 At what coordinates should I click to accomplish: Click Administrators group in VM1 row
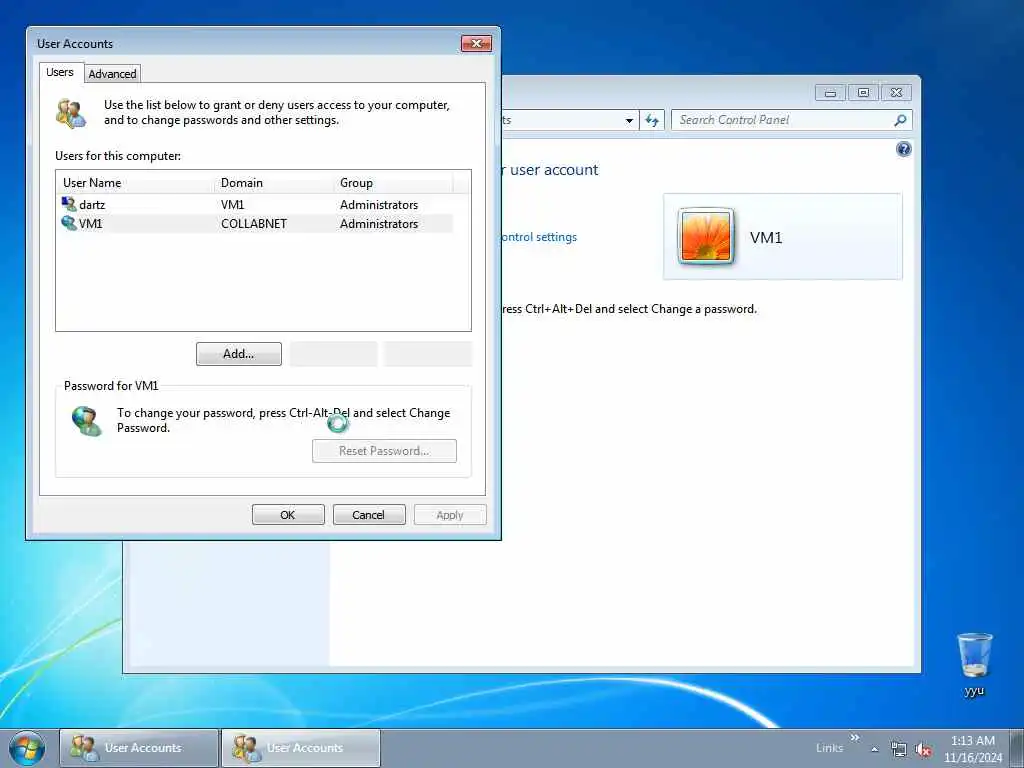click(379, 223)
